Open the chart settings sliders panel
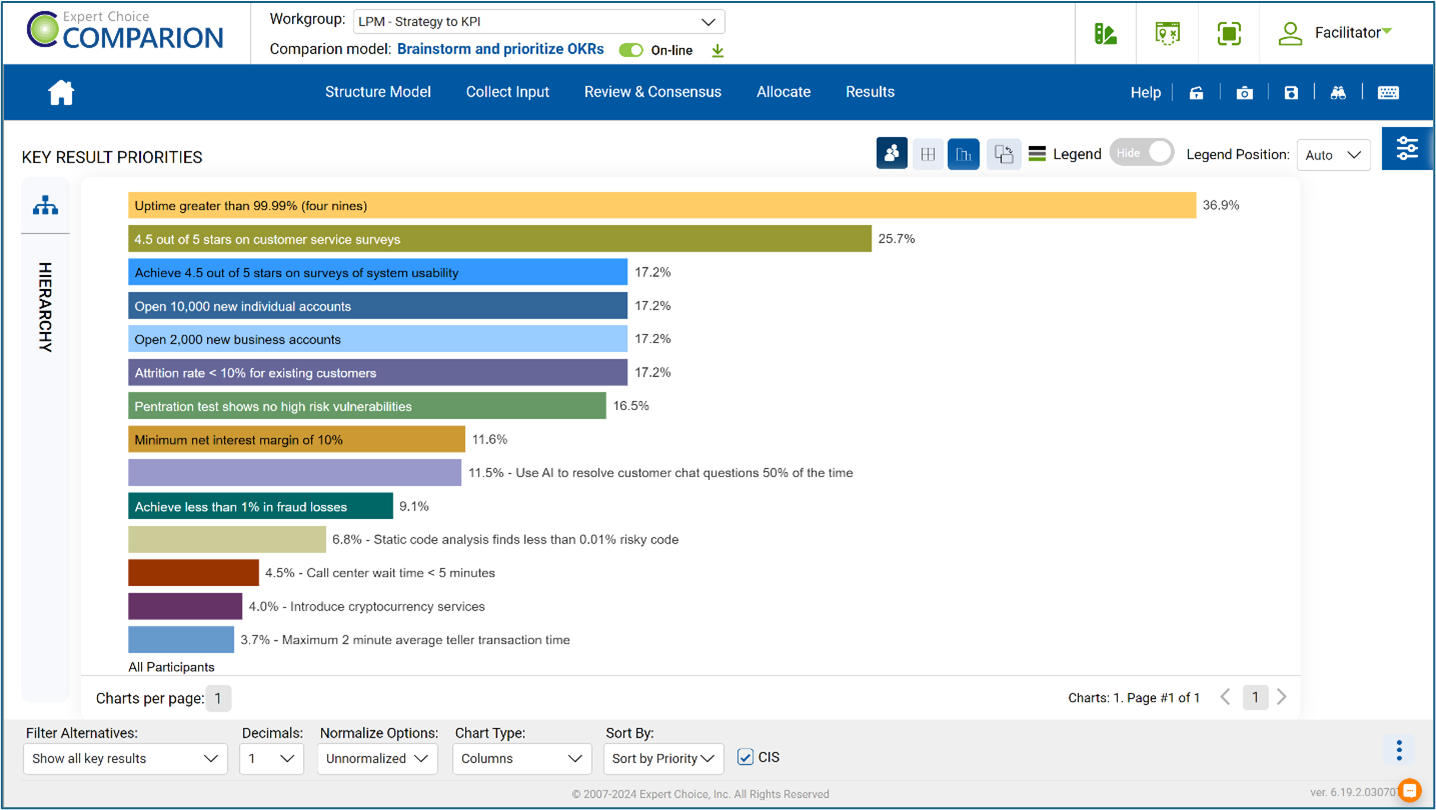Image resolution: width=1436 pixels, height=810 pixels. point(1407,148)
